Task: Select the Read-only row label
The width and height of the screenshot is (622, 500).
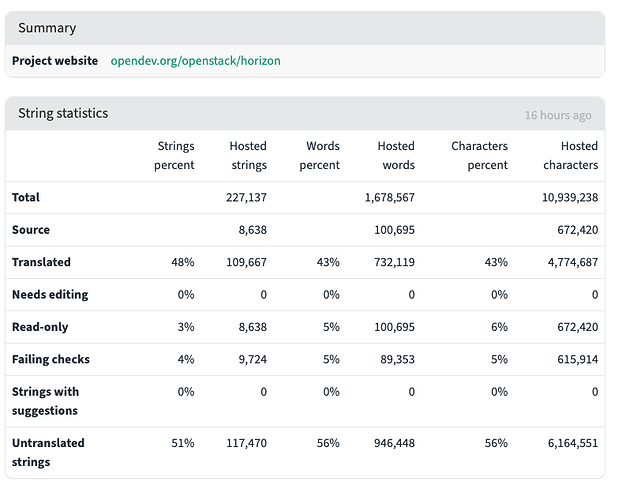Action: pos(40,327)
